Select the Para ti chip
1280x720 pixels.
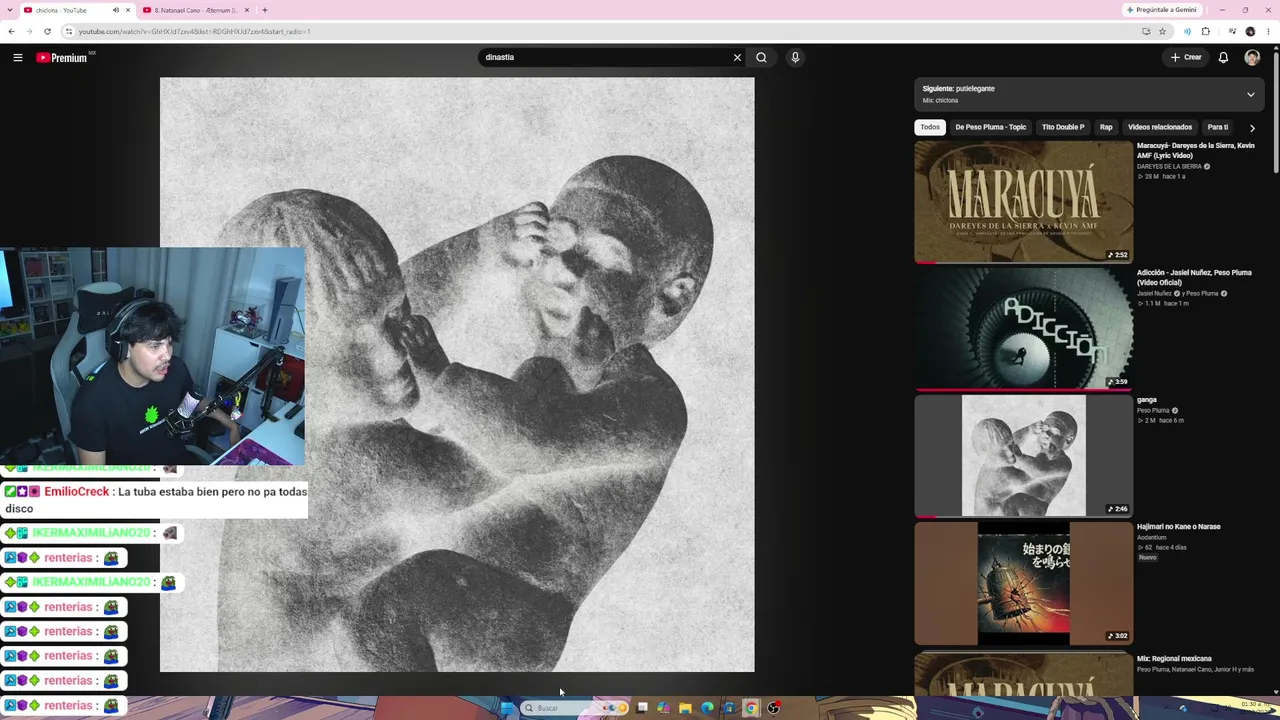1217,127
